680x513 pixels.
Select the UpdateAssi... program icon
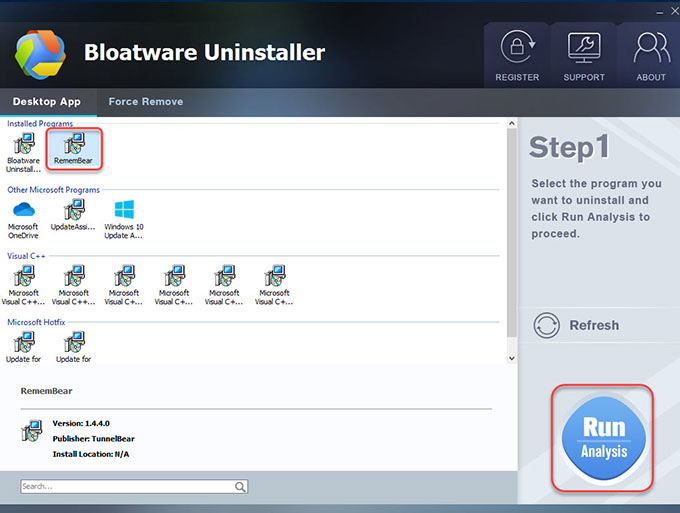point(73,215)
